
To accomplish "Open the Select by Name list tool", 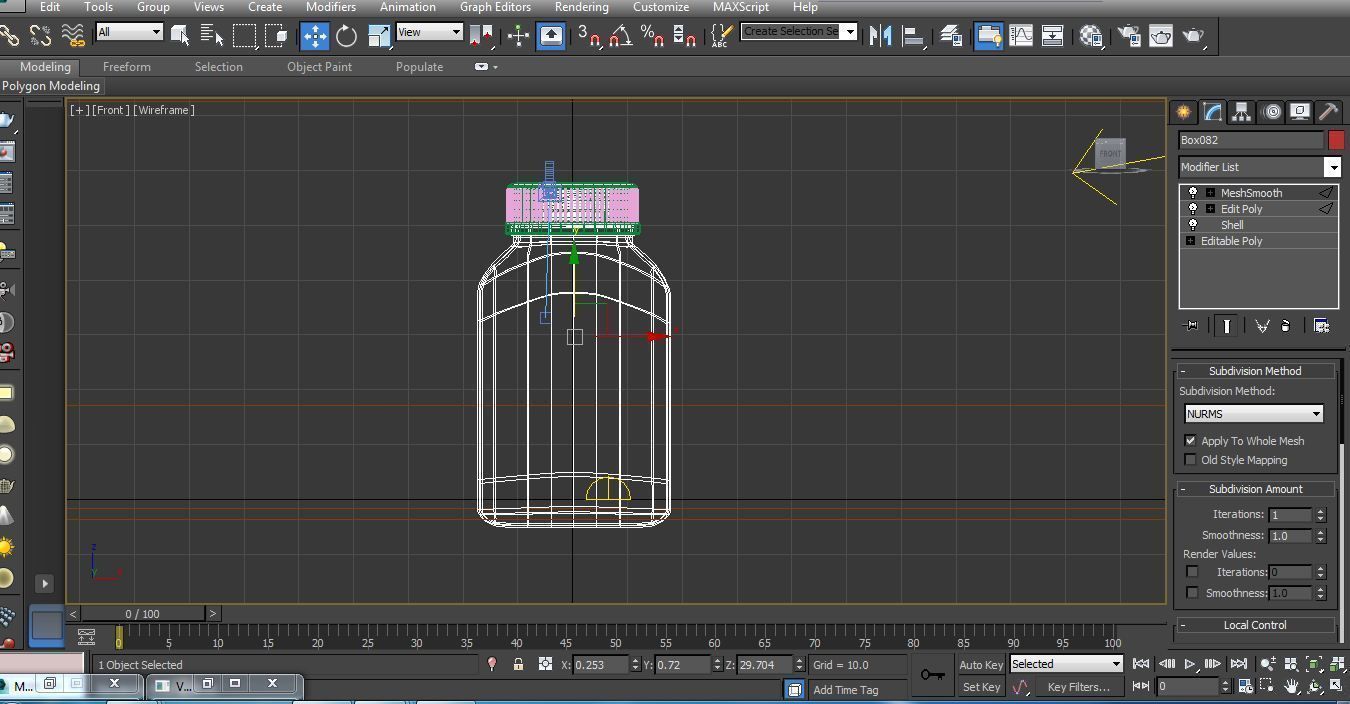I will (212, 36).
